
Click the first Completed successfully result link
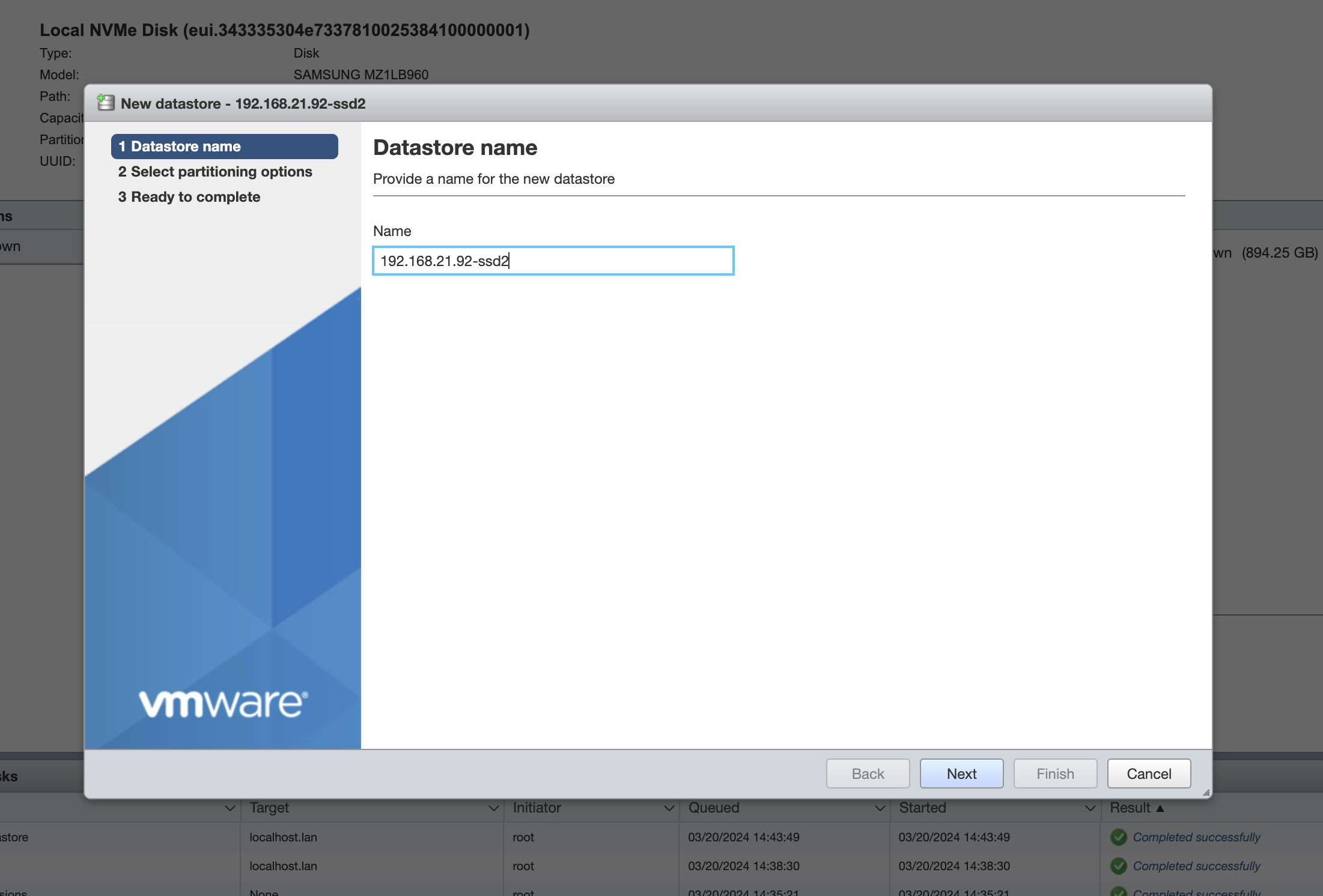pyautogui.click(x=1195, y=837)
